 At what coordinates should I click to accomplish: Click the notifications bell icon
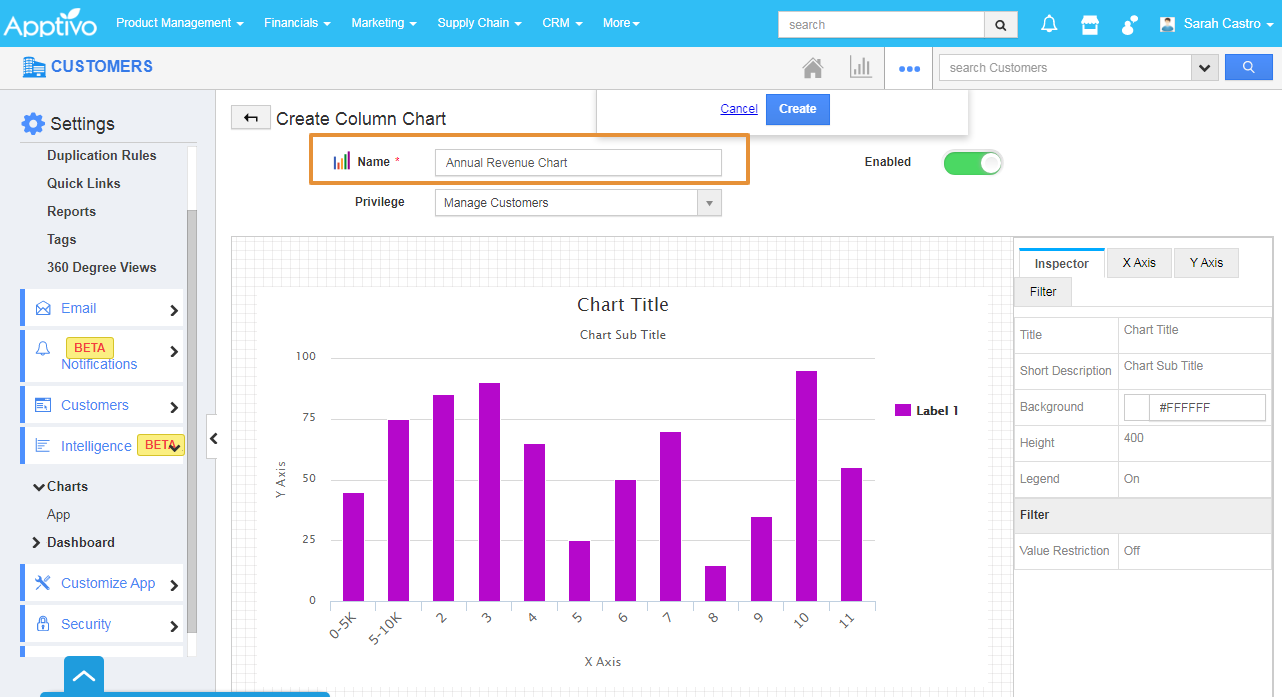(x=1049, y=24)
